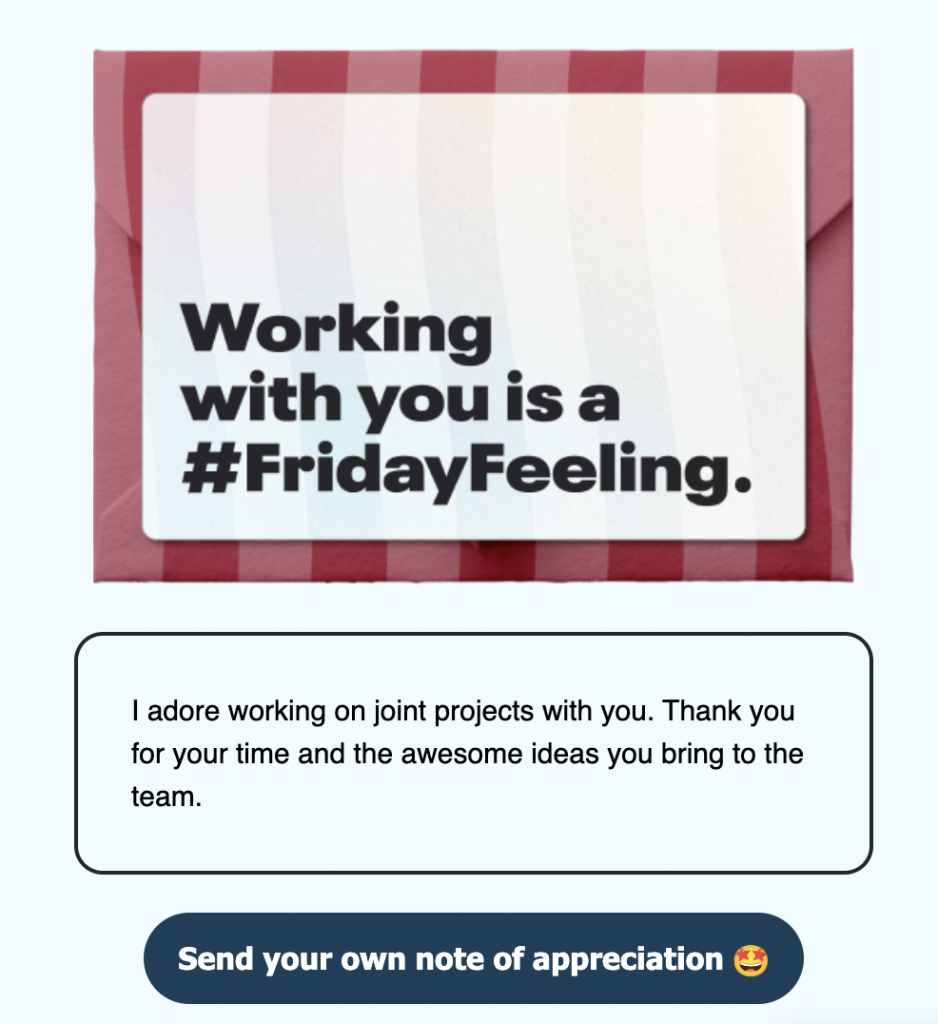
Task: Click the word 'Send' on the dark button
Action: pos(215,959)
